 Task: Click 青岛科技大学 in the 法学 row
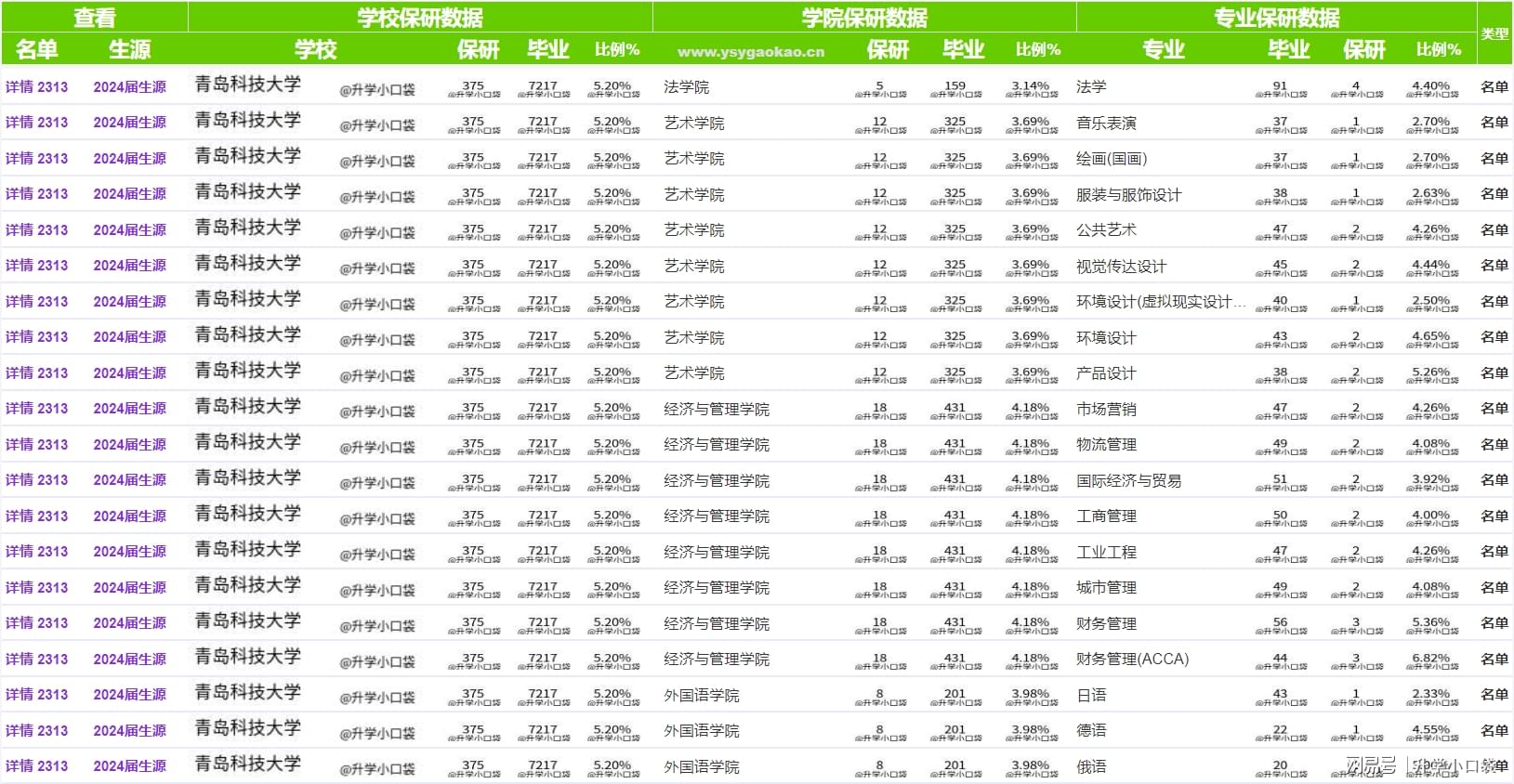pyautogui.click(x=248, y=85)
